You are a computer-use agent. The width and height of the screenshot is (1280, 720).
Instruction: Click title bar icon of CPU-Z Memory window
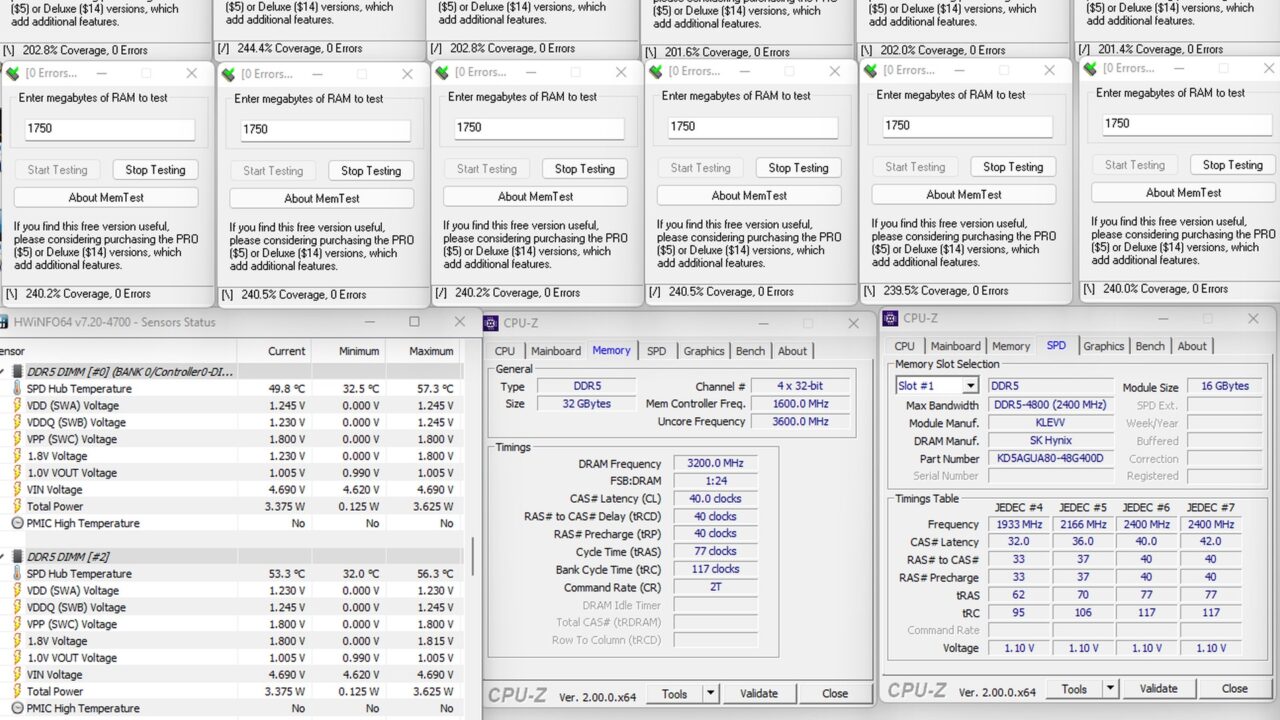coord(490,323)
